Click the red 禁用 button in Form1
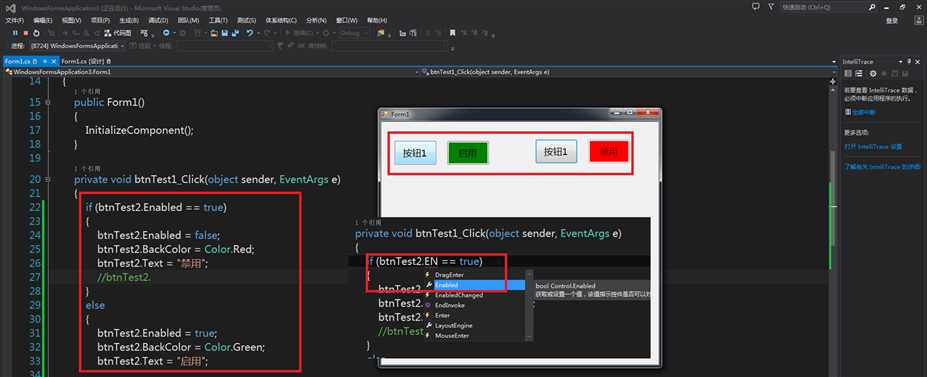Viewport: 927px width, 377px height. (609, 151)
